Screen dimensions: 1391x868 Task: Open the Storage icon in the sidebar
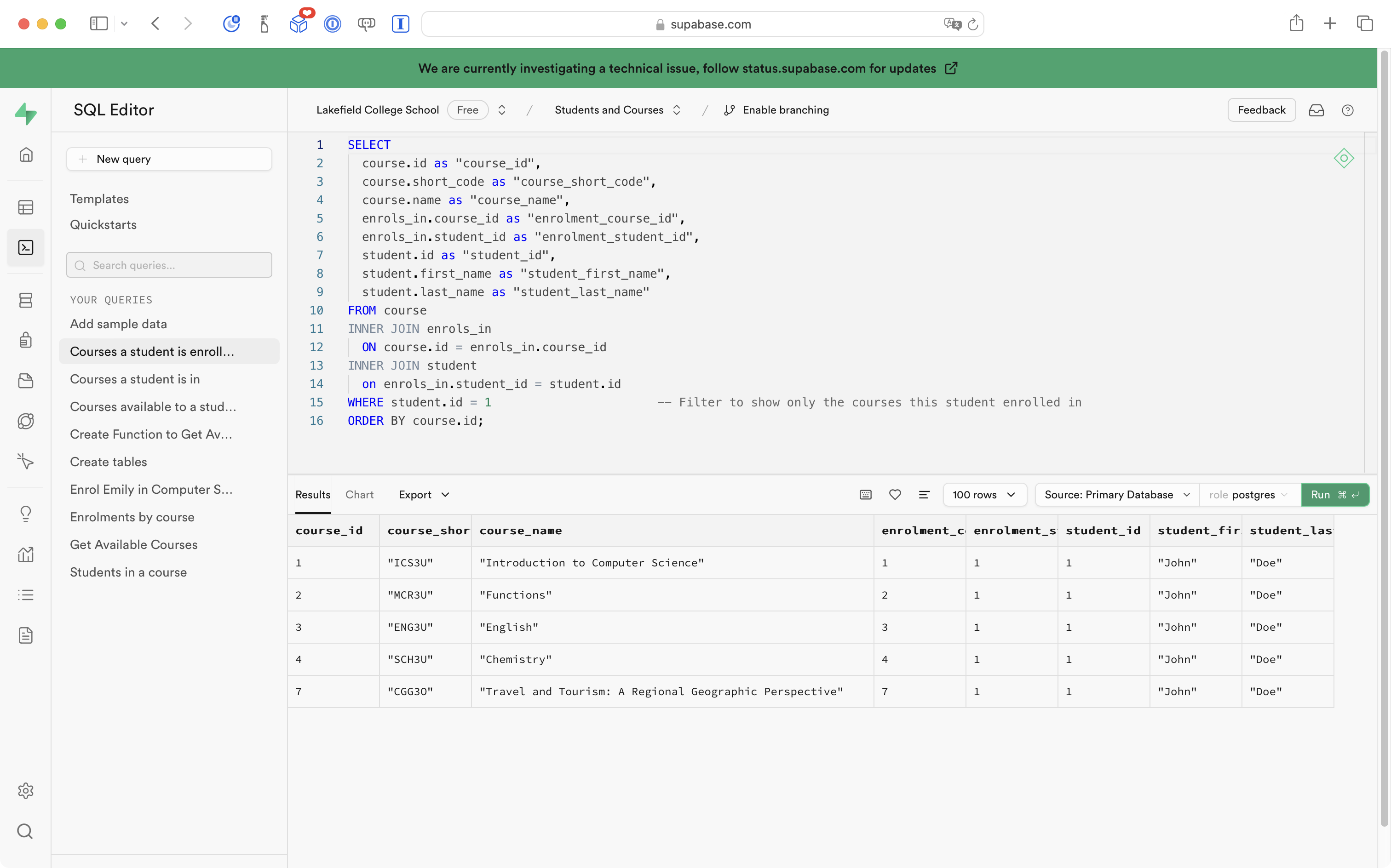[26, 381]
